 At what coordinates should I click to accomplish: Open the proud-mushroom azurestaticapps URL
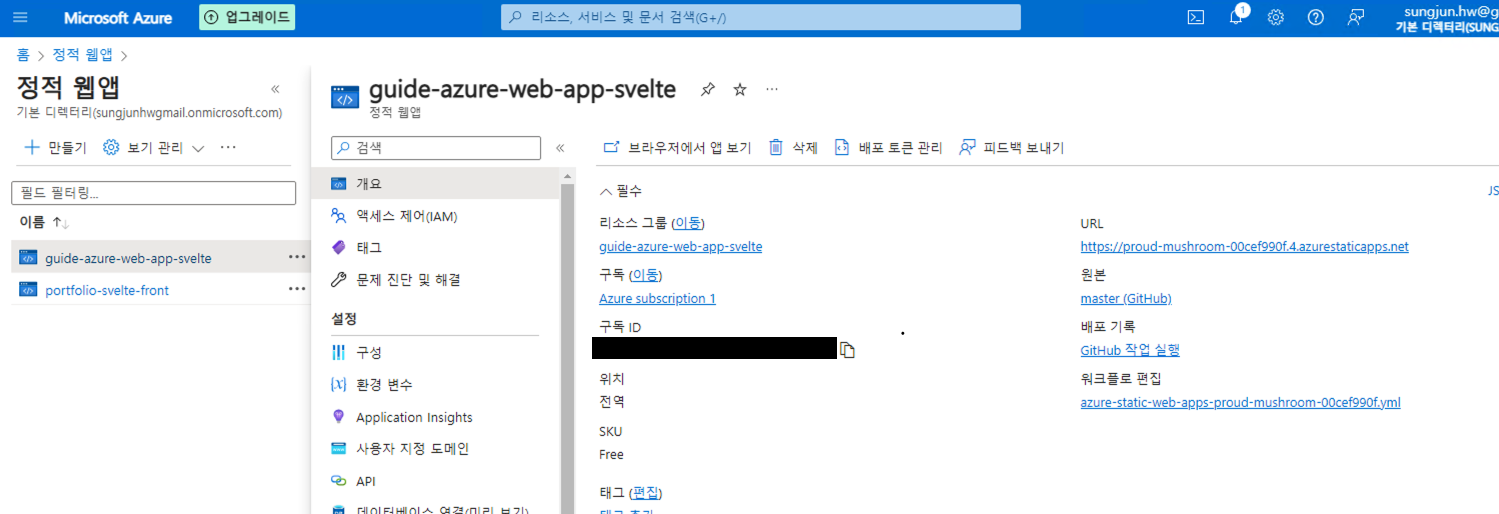coord(1244,246)
